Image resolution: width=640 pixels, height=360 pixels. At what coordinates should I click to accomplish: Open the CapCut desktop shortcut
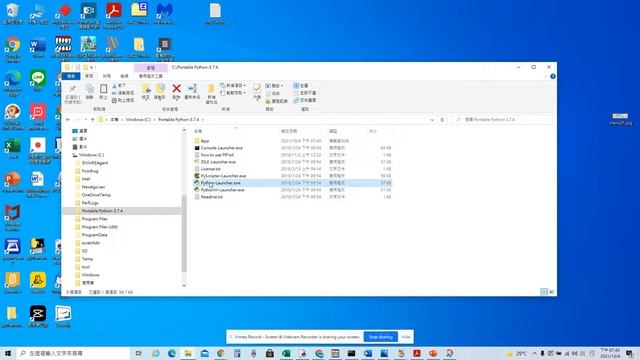pyautogui.click(x=38, y=316)
